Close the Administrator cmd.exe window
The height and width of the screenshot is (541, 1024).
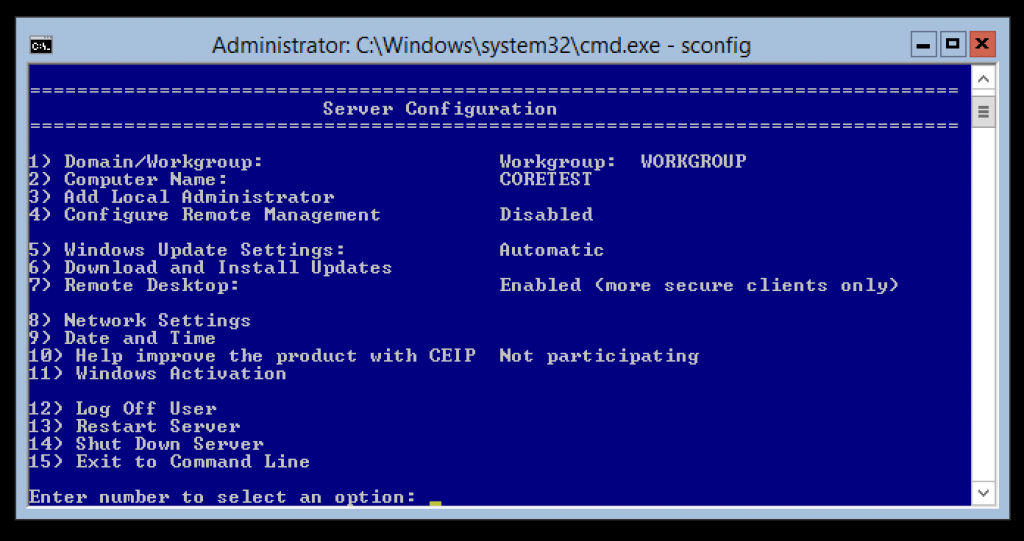(982, 44)
